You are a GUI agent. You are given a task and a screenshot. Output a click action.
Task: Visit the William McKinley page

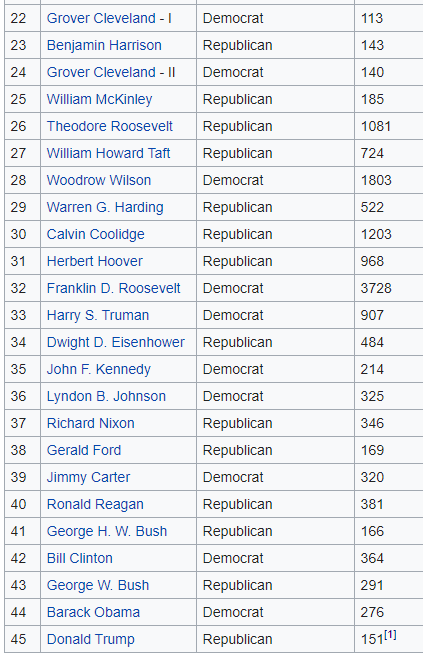pyautogui.click(x=99, y=99)
